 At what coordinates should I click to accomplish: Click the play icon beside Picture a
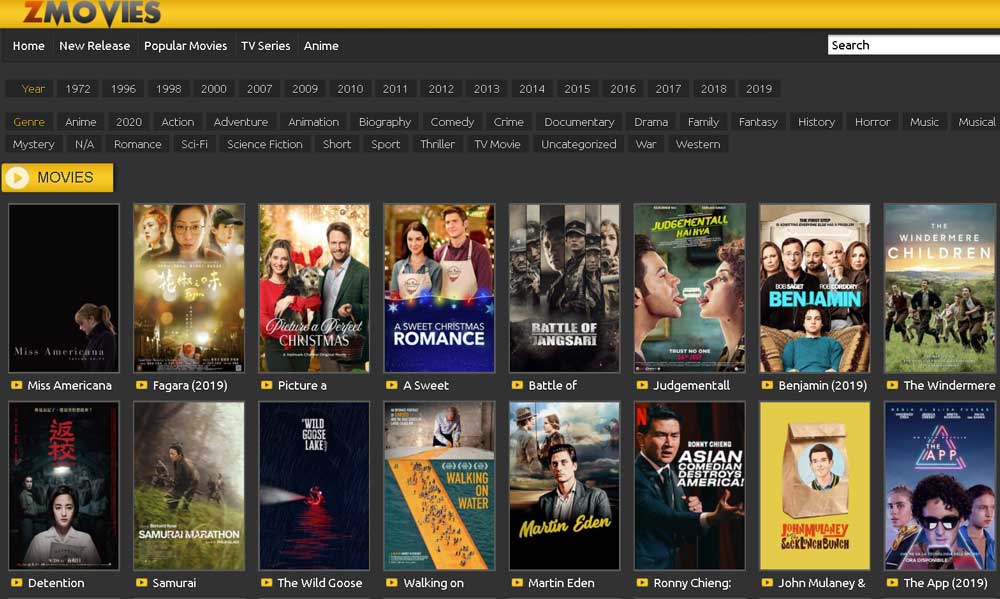(267, 385)
